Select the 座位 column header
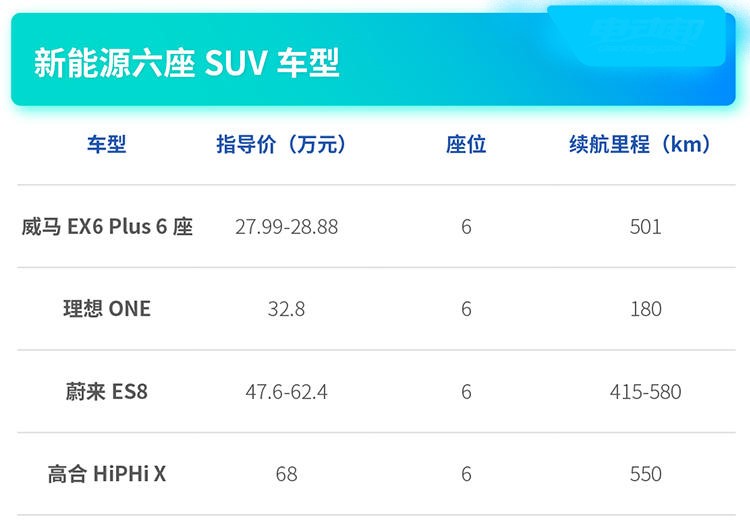The image size is (750, 520). pos(466,144)
